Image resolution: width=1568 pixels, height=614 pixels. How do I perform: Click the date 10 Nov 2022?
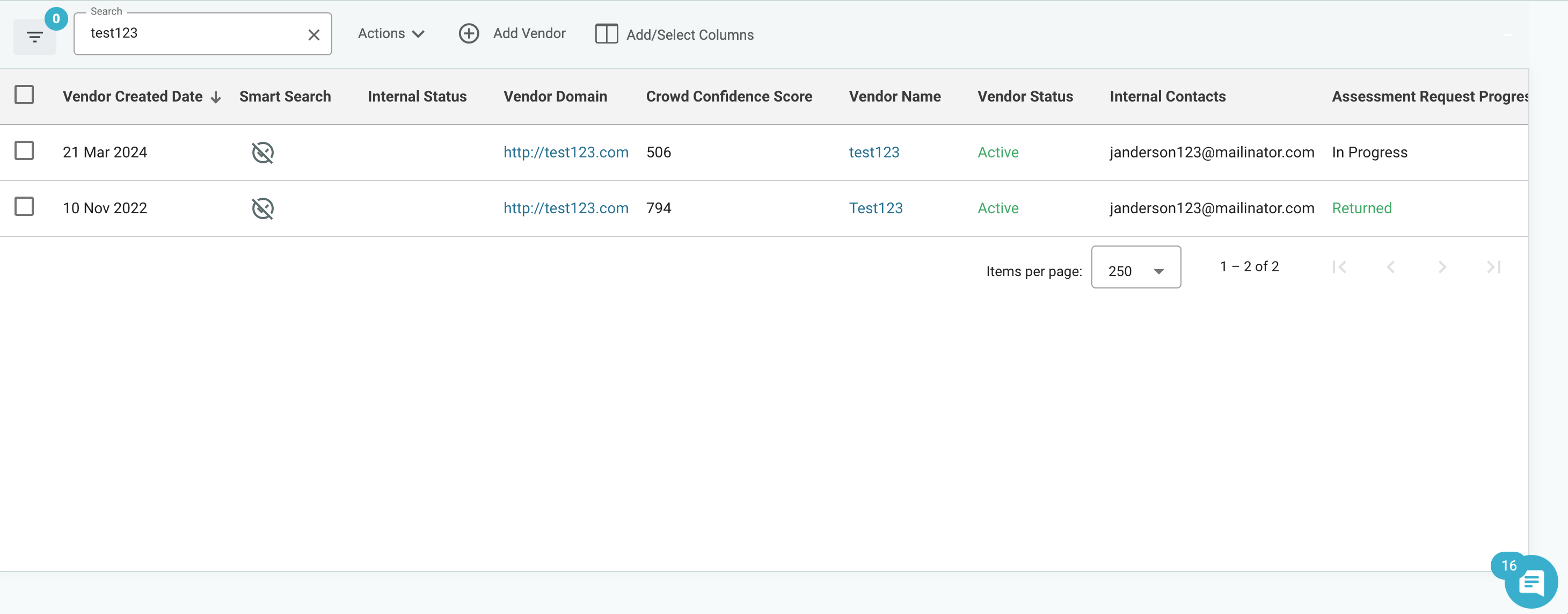coord(105,208)
